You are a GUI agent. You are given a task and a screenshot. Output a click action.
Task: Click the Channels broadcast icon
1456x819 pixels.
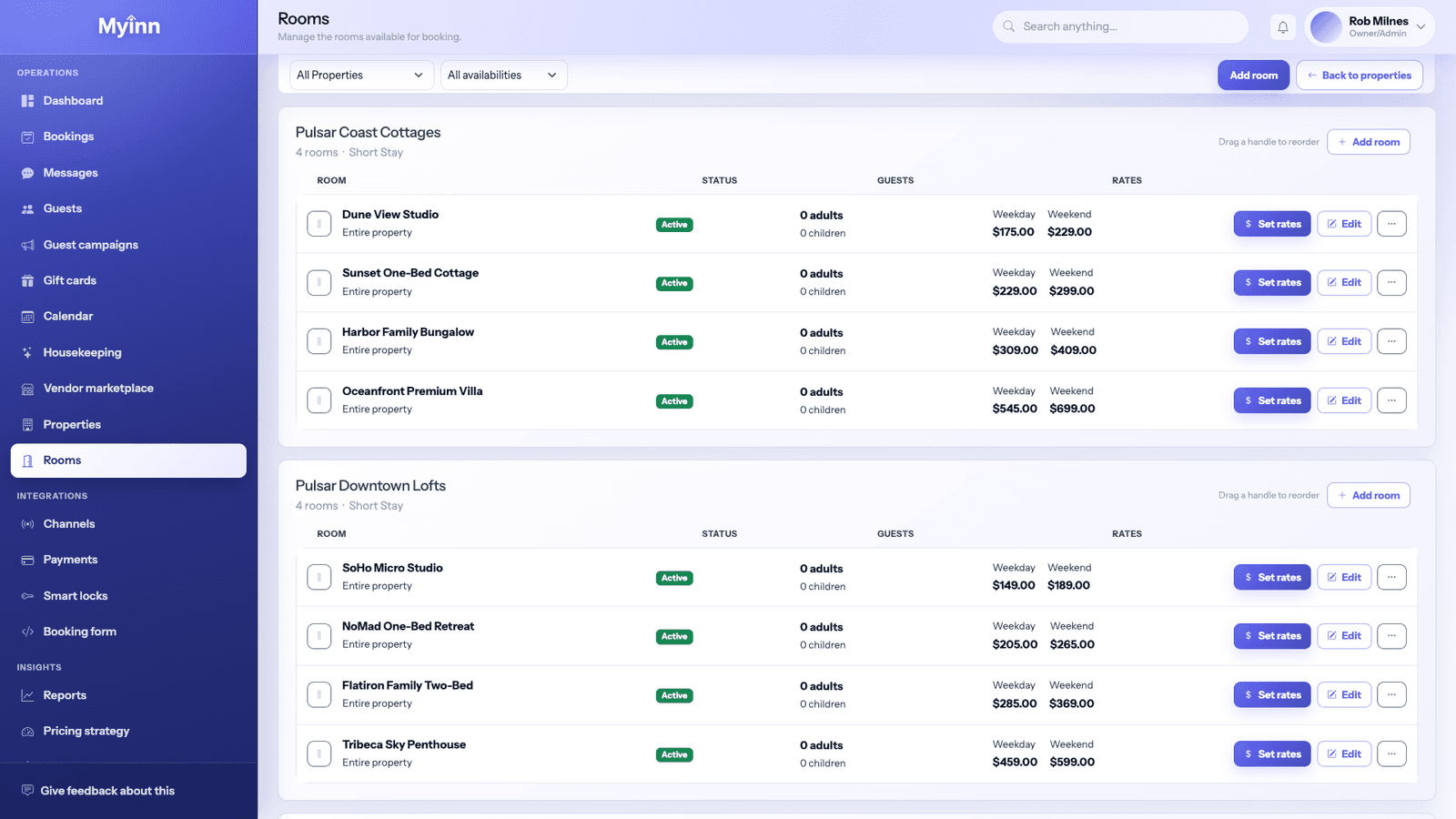27,524
